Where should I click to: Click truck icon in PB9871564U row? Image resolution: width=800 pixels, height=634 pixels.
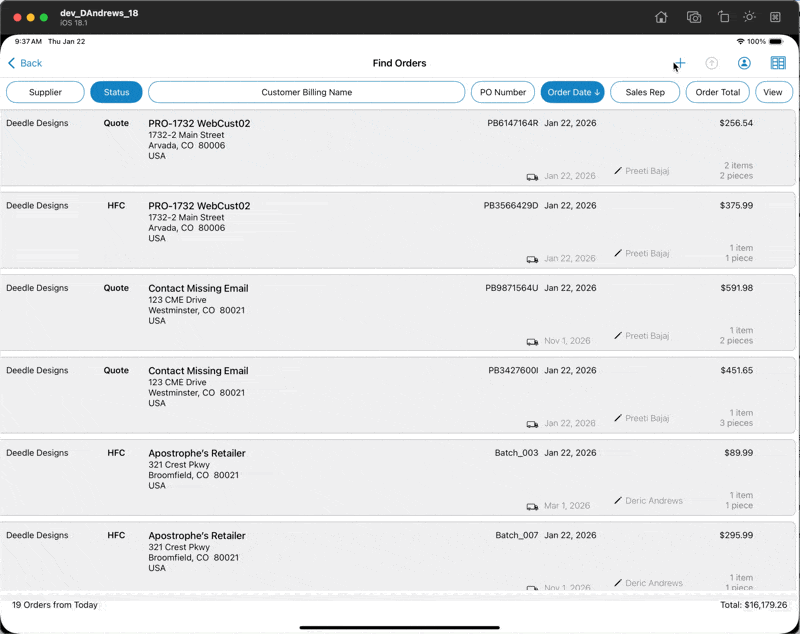(x=532, y=342)
